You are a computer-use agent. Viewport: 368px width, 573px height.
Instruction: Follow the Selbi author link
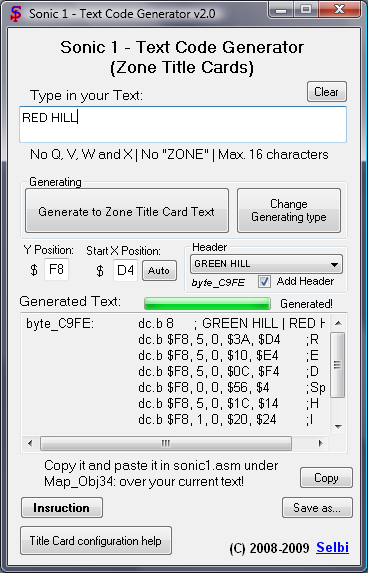coord(333,547)
